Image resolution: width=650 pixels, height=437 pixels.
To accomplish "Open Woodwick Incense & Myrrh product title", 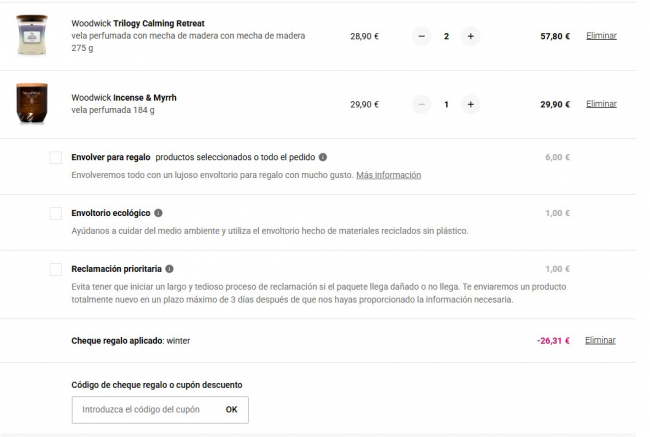I will point(124,97).
